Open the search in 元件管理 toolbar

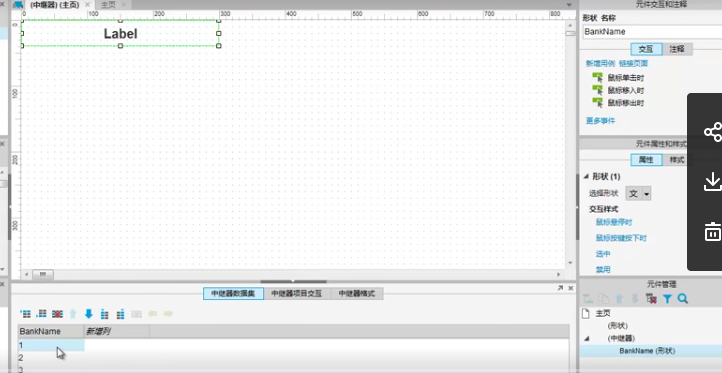click(682, 299)
